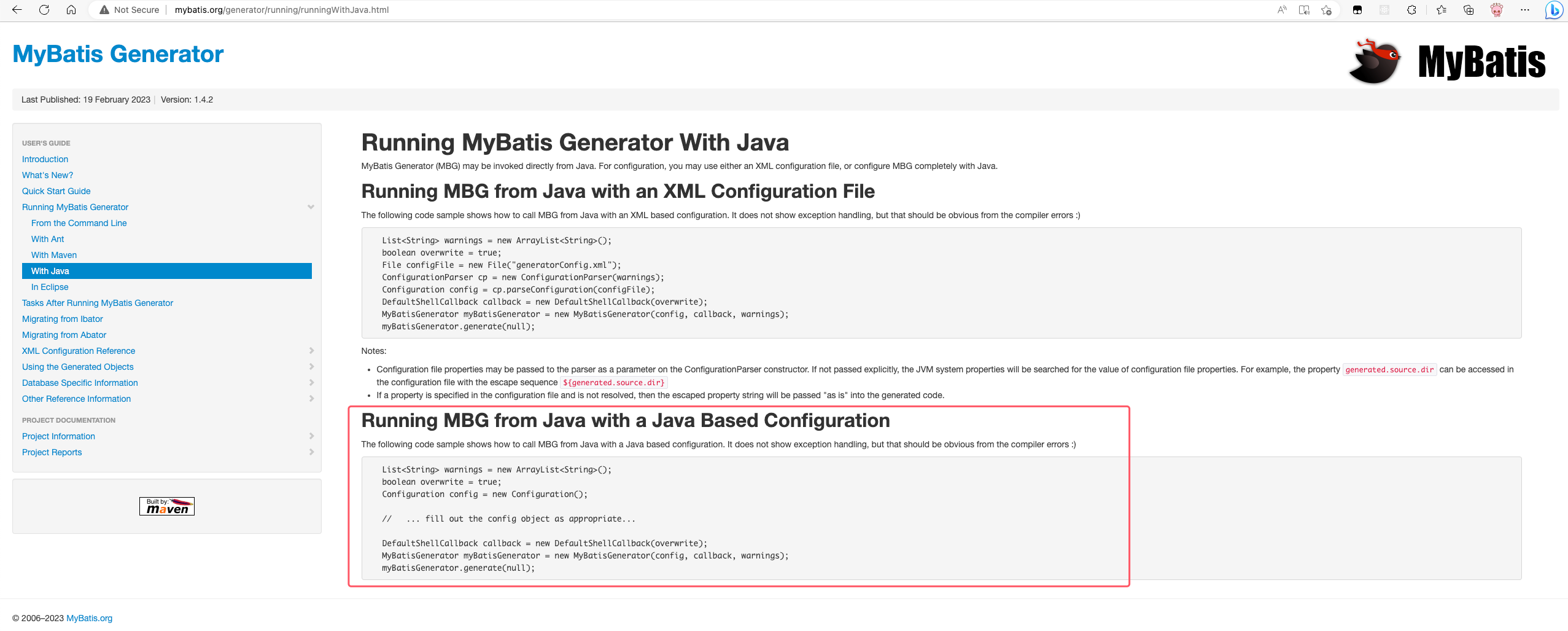
Task: Click the Last Published: 19 February 2023 text
Action: point(86,100)
